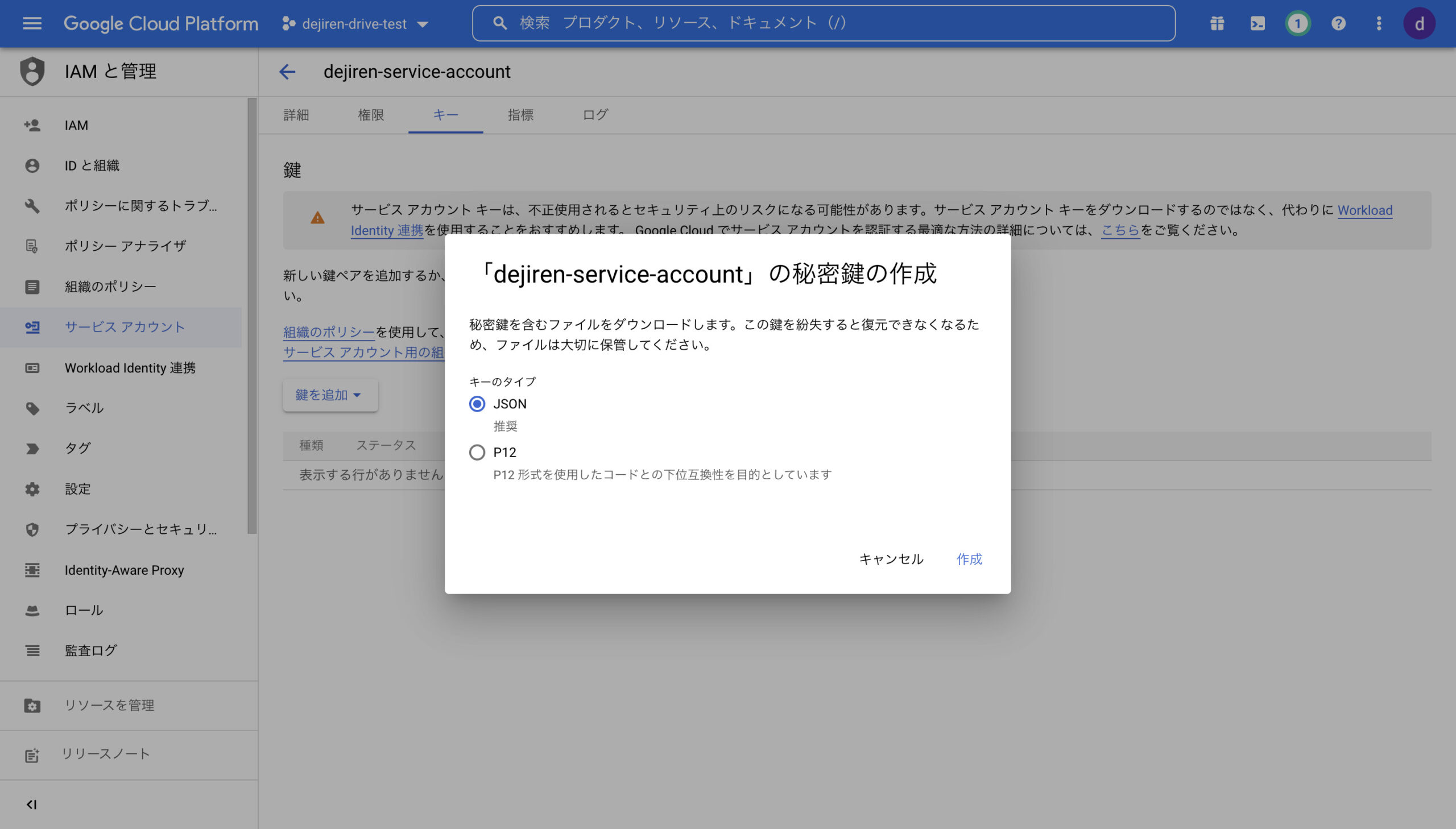
Task: Follow the こちら link in warning
Action: pyautogui.click(x=1120, y=230)
